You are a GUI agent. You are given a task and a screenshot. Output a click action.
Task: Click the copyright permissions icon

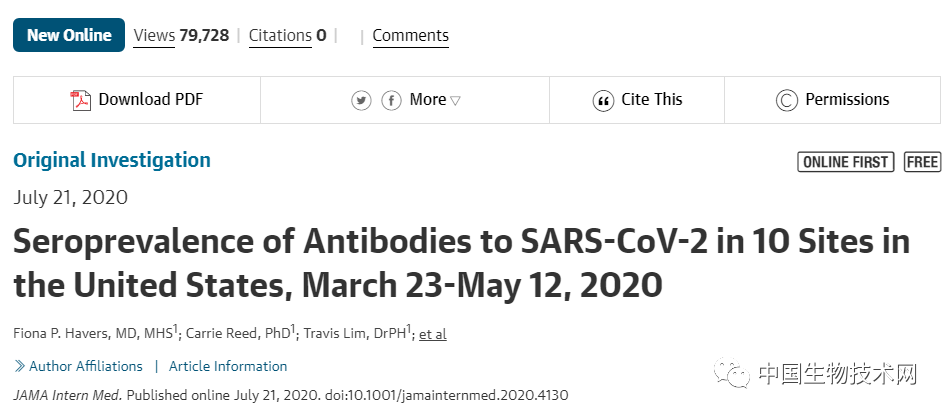[x=787, y=100]
